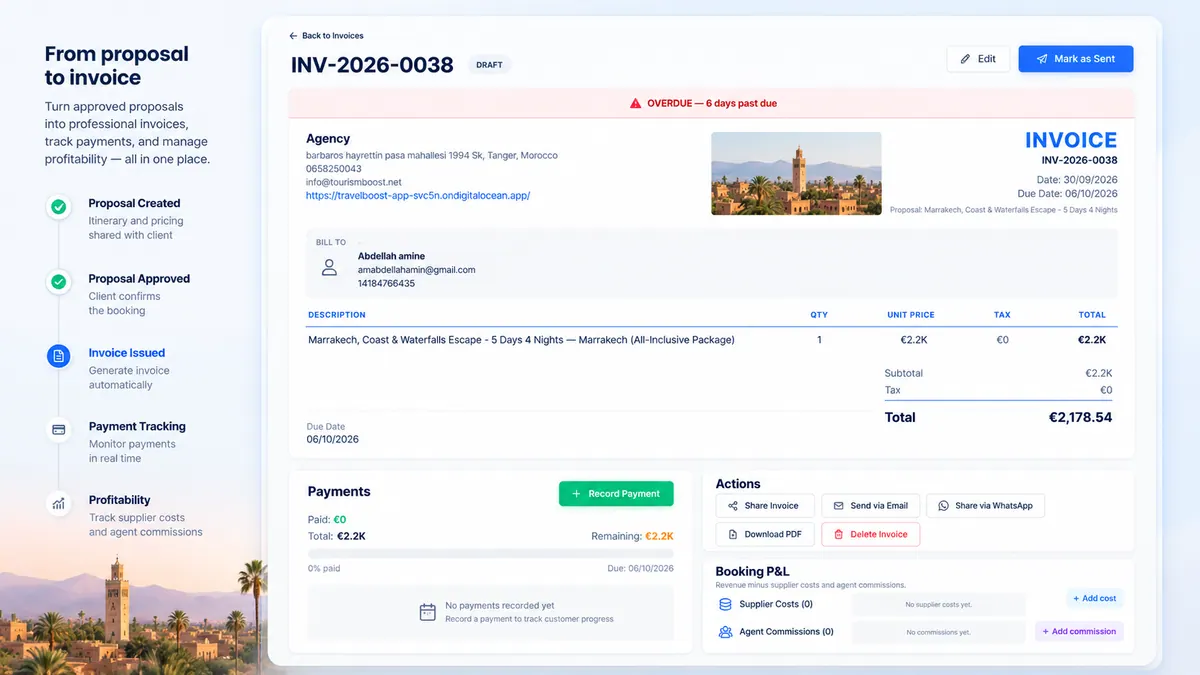The height and width of the screenshot is (675, 1200).
Task: Go back to Invoices list
Action: pyautogui.click(x=326, y=36)
